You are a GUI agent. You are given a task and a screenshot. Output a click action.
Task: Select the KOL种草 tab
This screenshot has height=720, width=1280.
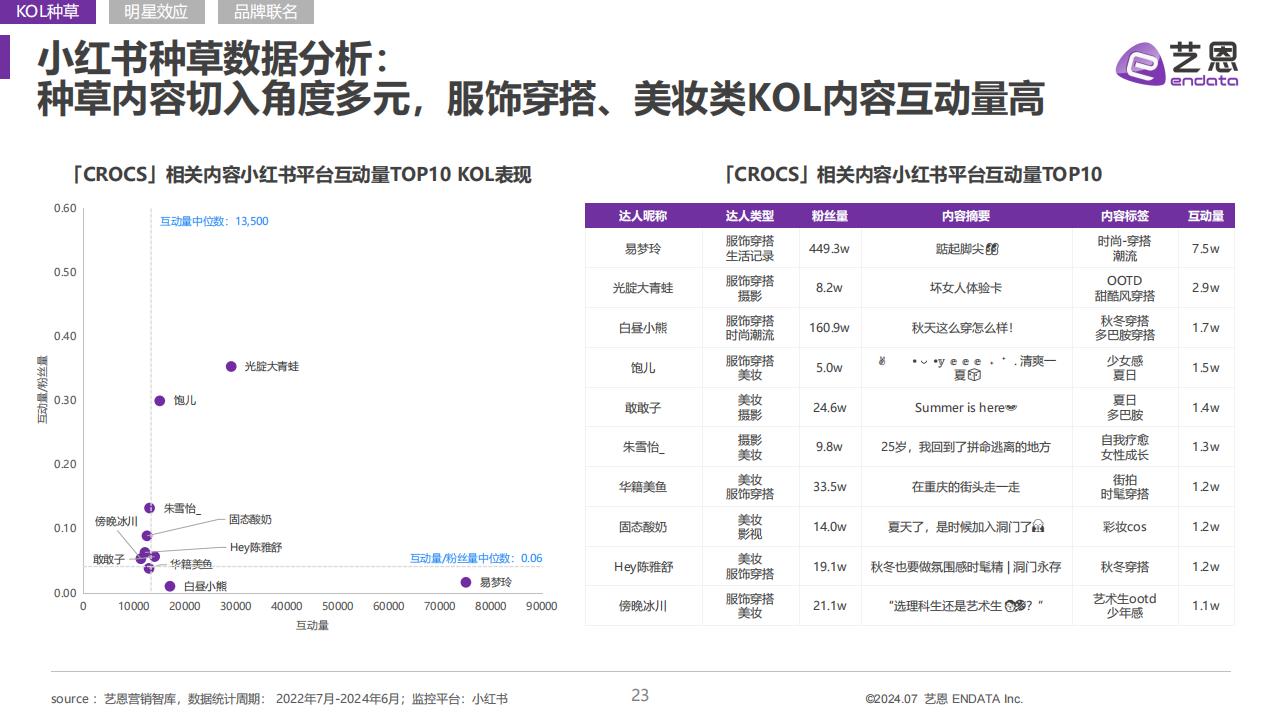click(x=48, y=12)
